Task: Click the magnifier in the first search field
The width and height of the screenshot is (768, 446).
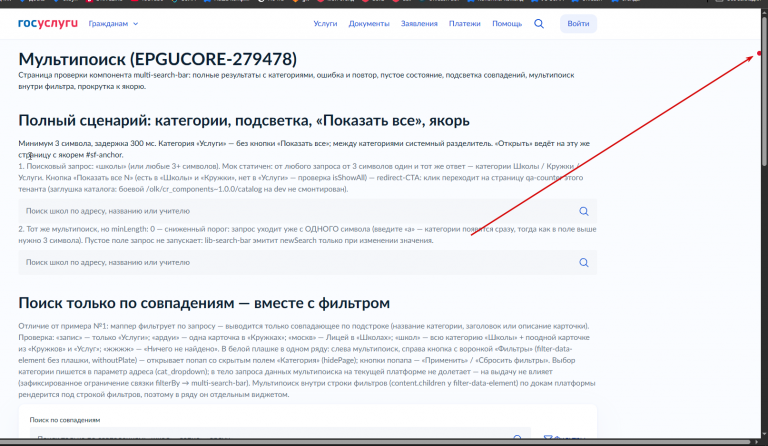Action: [x=583, y=211]
